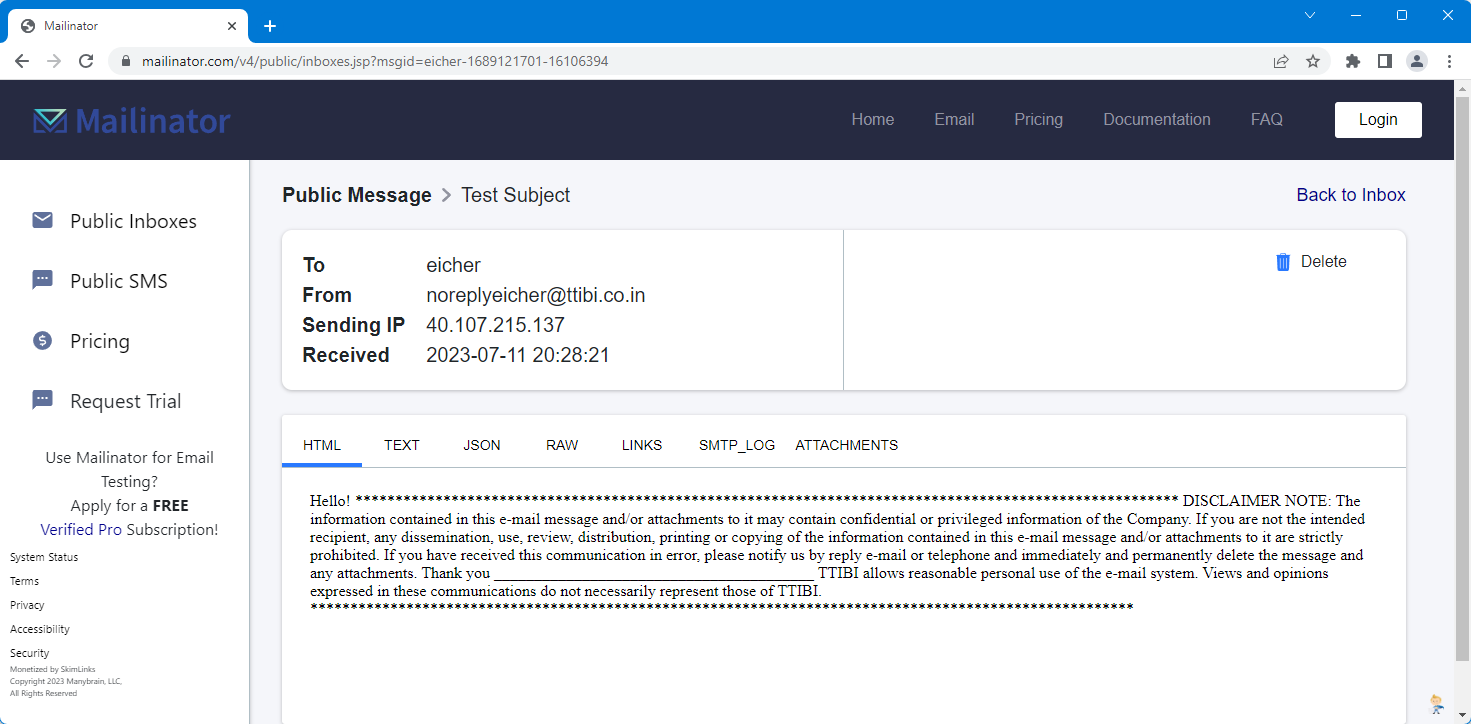The height and width of the screenshot is (724, 1471).
Task: Click the Pricing dollar coin icon
Action: [42, 340]
